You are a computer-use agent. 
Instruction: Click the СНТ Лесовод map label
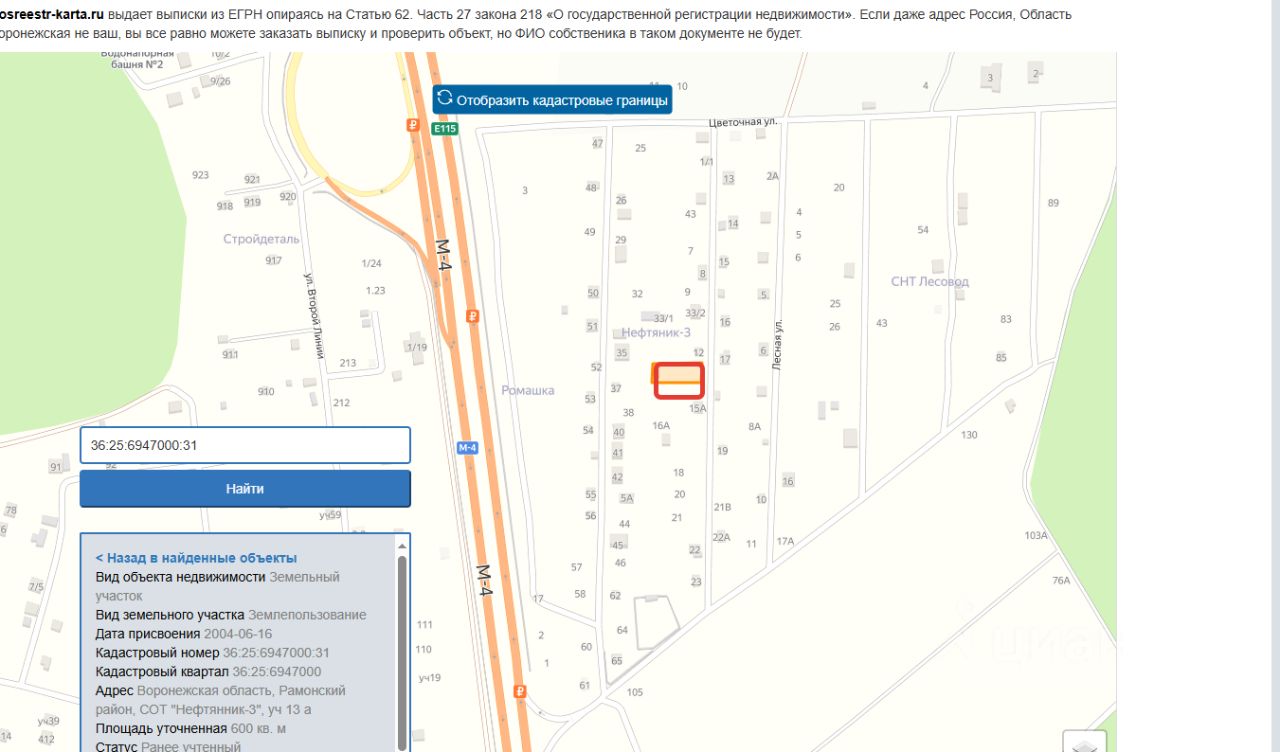tap(930, 281)
